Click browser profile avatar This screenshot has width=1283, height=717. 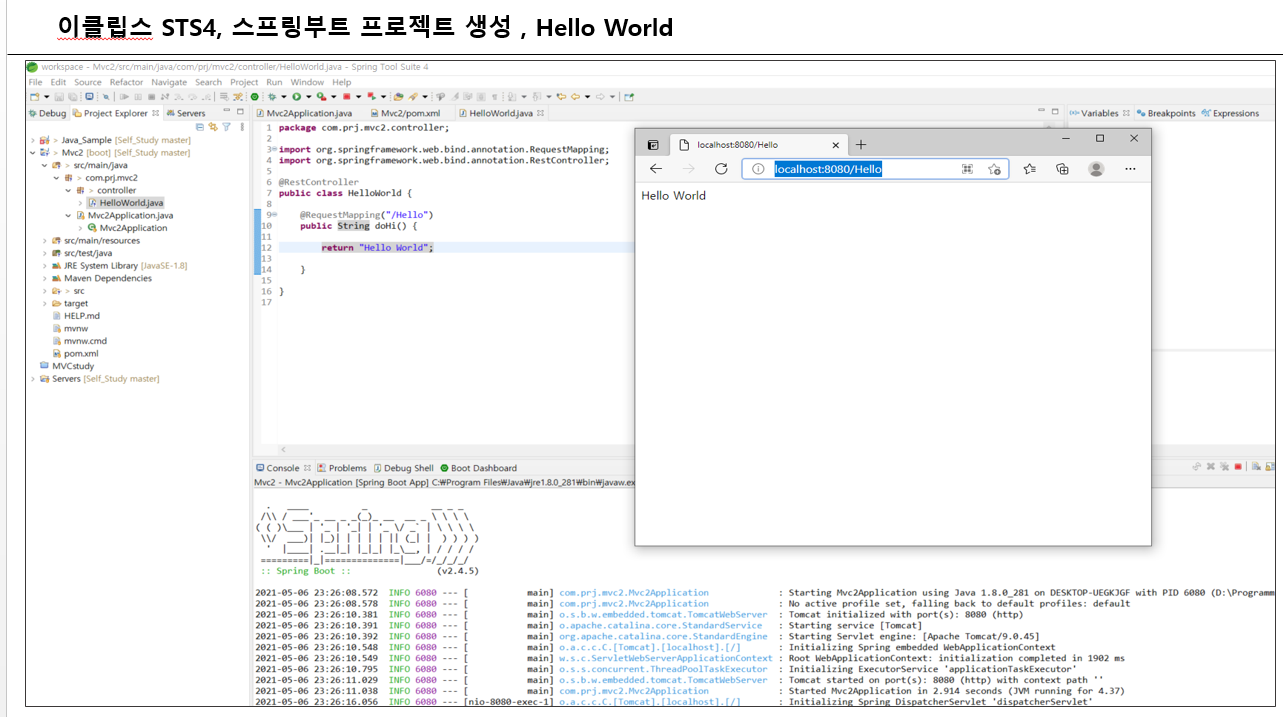click(1096, 169)
